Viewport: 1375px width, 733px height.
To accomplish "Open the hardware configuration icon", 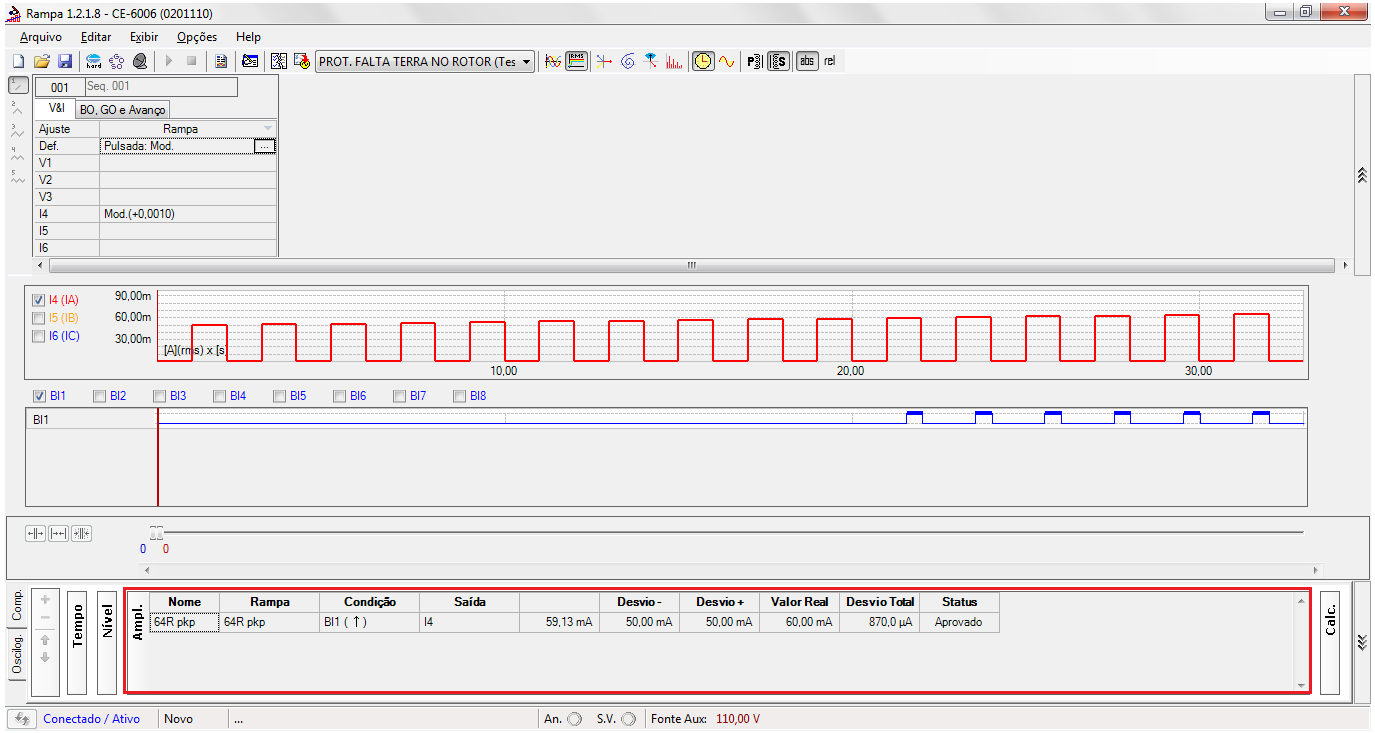I will [x=93, y=61].
